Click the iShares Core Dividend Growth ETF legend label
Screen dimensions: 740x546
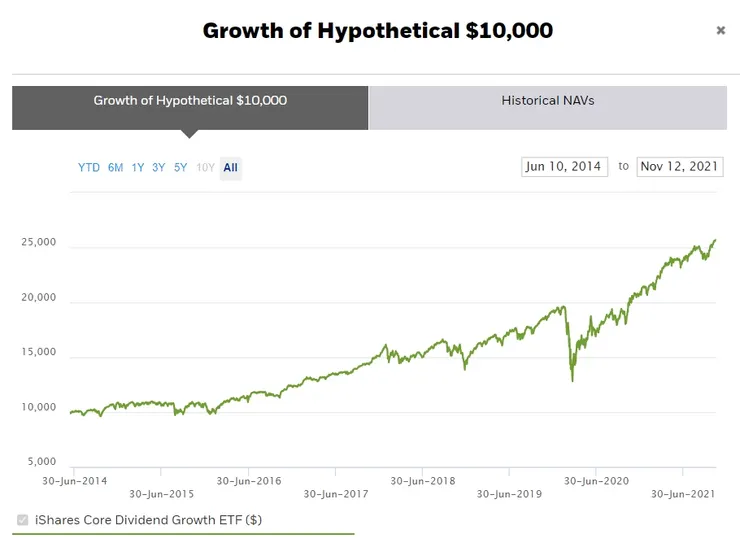[148, 520]
